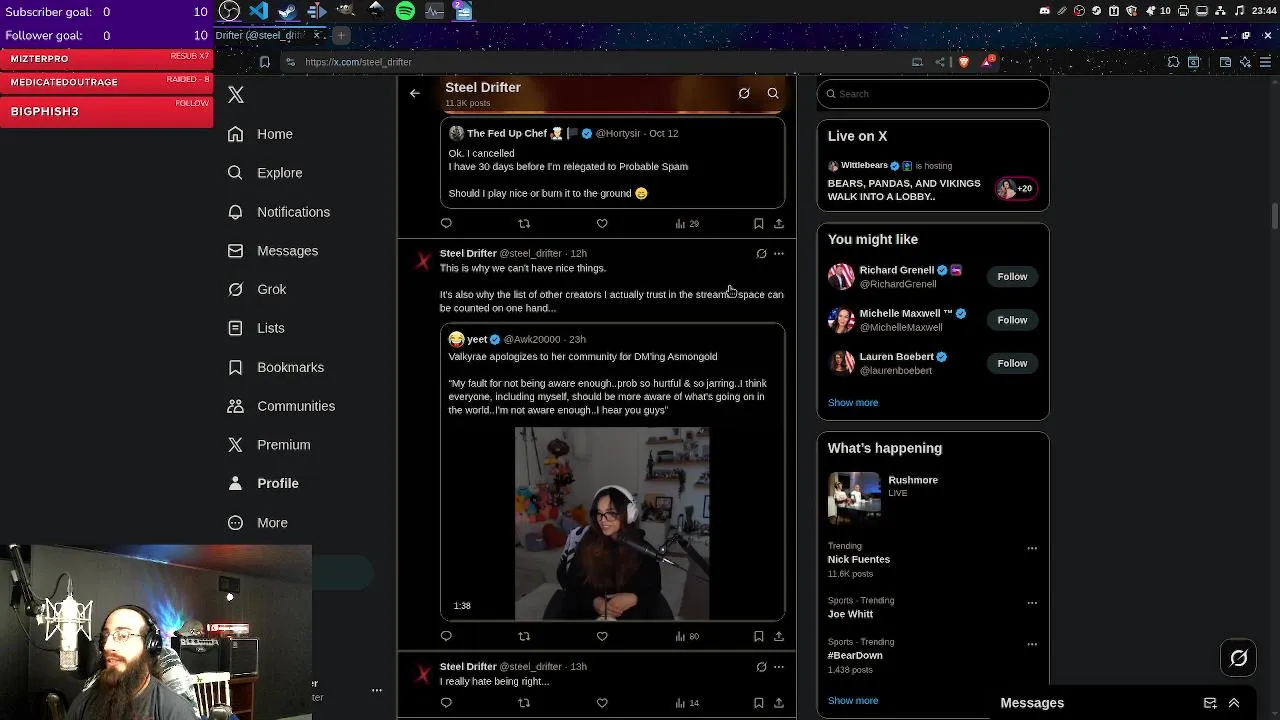
Task: Bookmark this page in the browser toolbar
Action: point(264,62)
